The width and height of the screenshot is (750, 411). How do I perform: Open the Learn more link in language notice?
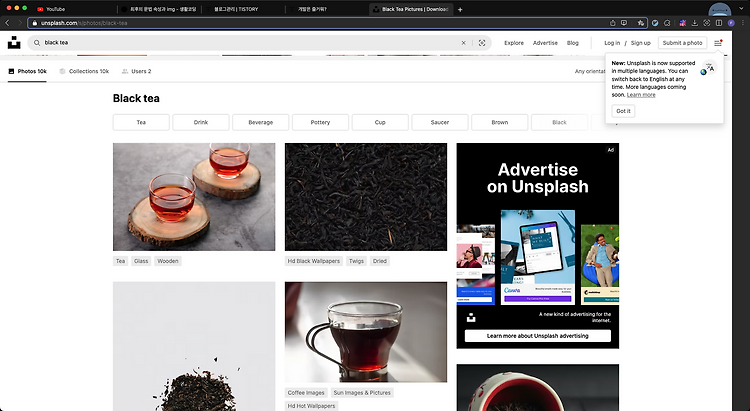pyautogui.click(x=641, y=95)
